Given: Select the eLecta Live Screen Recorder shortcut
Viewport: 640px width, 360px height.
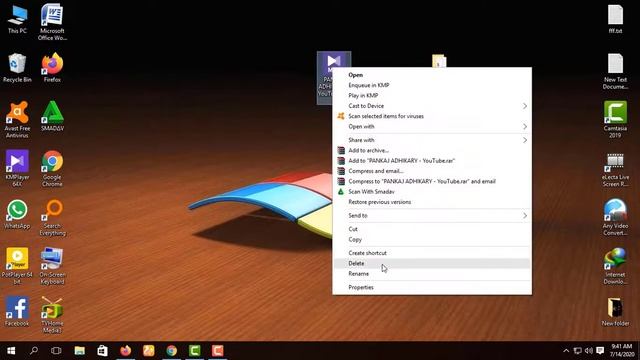Looking at the screenshot, I should tap(616, 170).
